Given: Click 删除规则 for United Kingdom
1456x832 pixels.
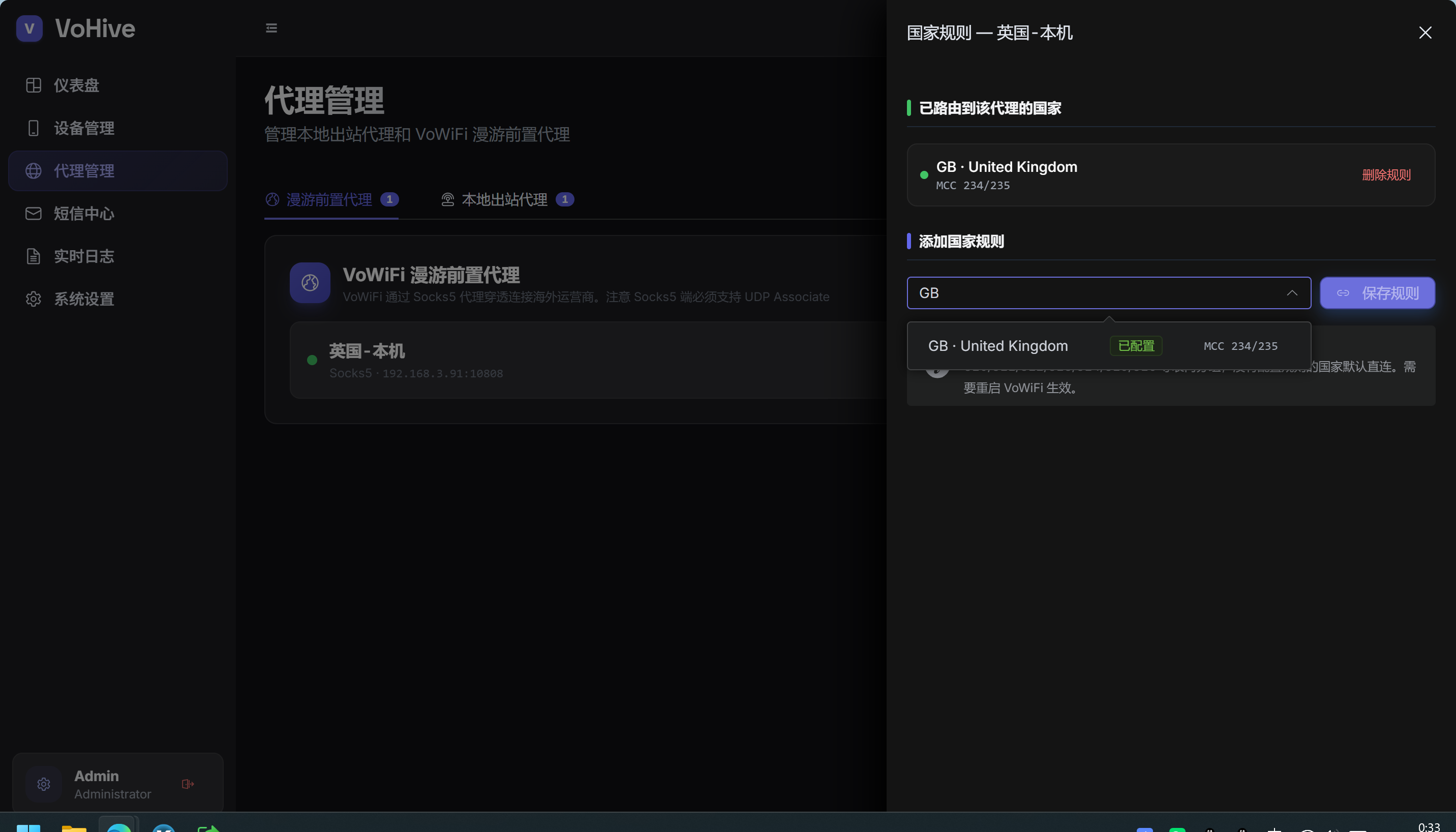Looking at the screenshot, I should coord(1386,175).
